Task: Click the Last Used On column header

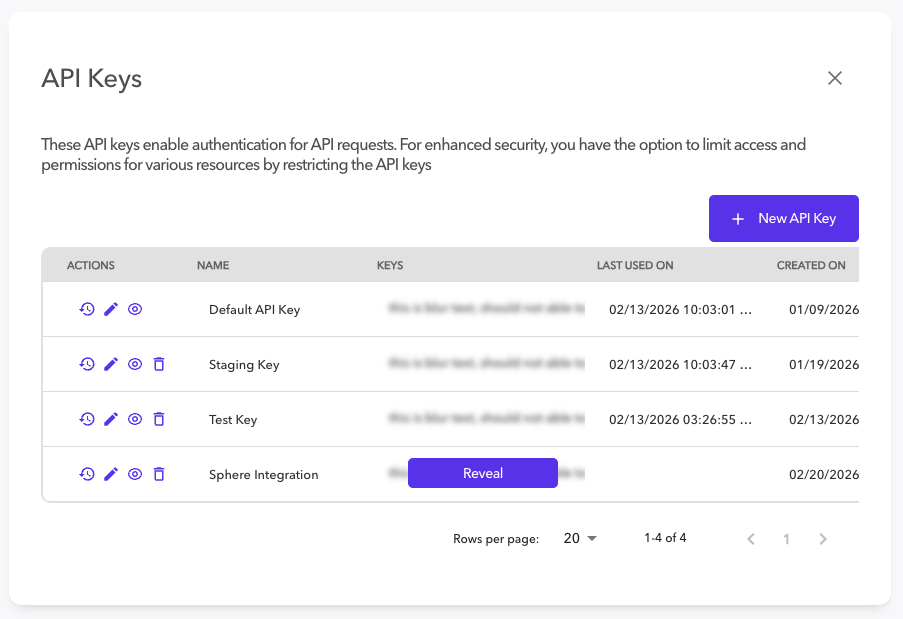Action: click(x=635, y=266)
